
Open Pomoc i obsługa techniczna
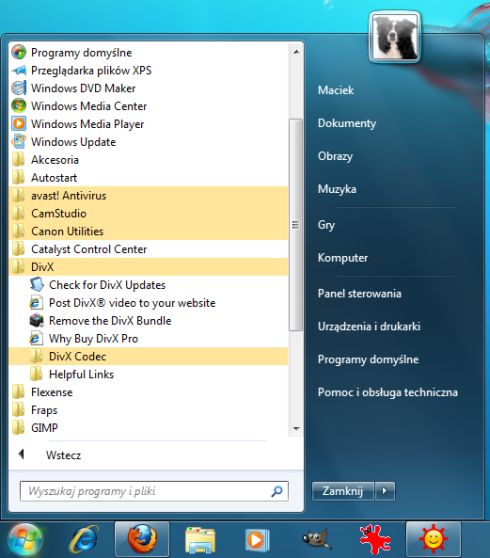point(388,392)
